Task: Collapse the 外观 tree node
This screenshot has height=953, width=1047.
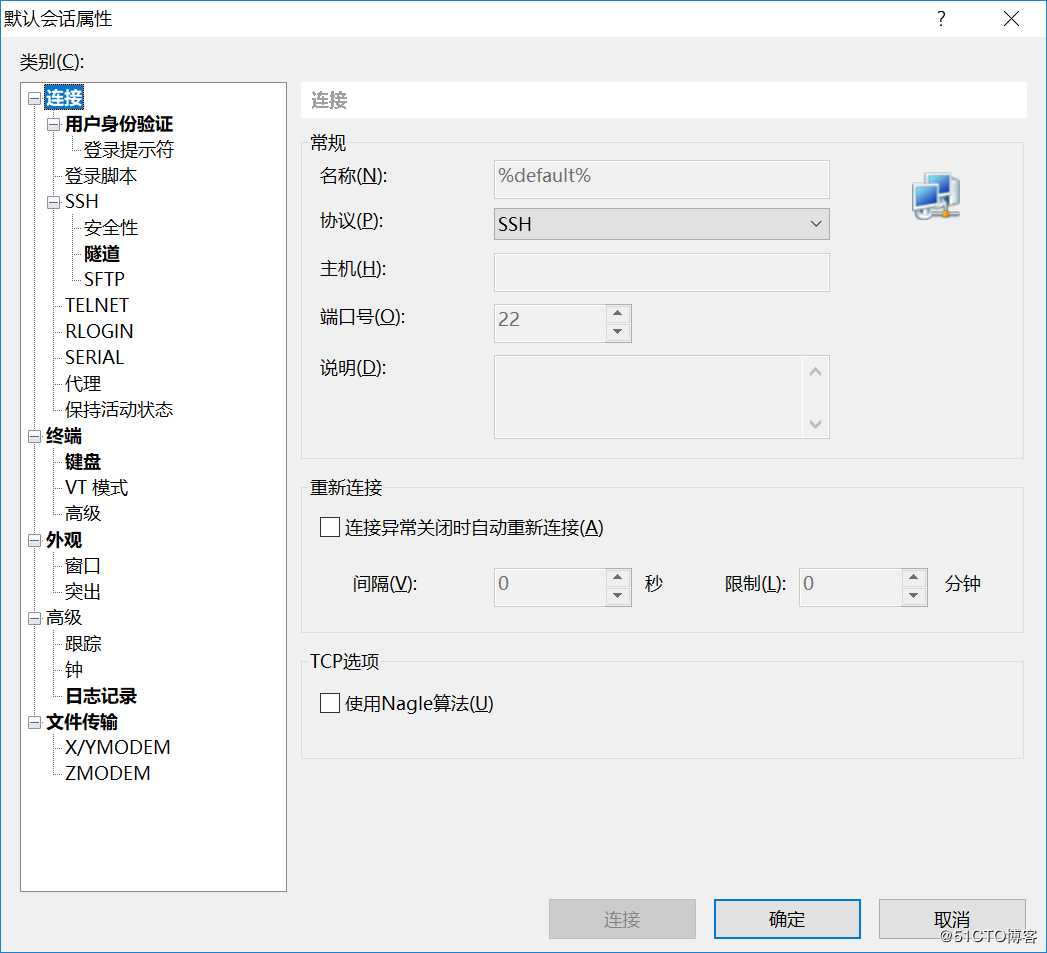Action: pyautogui.click(x=34, y=540)
